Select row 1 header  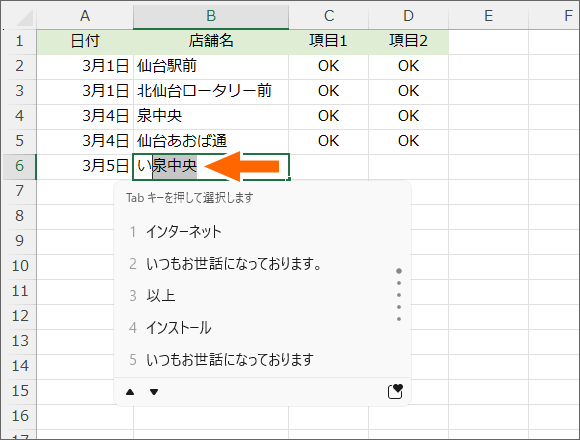[x=20, y=41]
